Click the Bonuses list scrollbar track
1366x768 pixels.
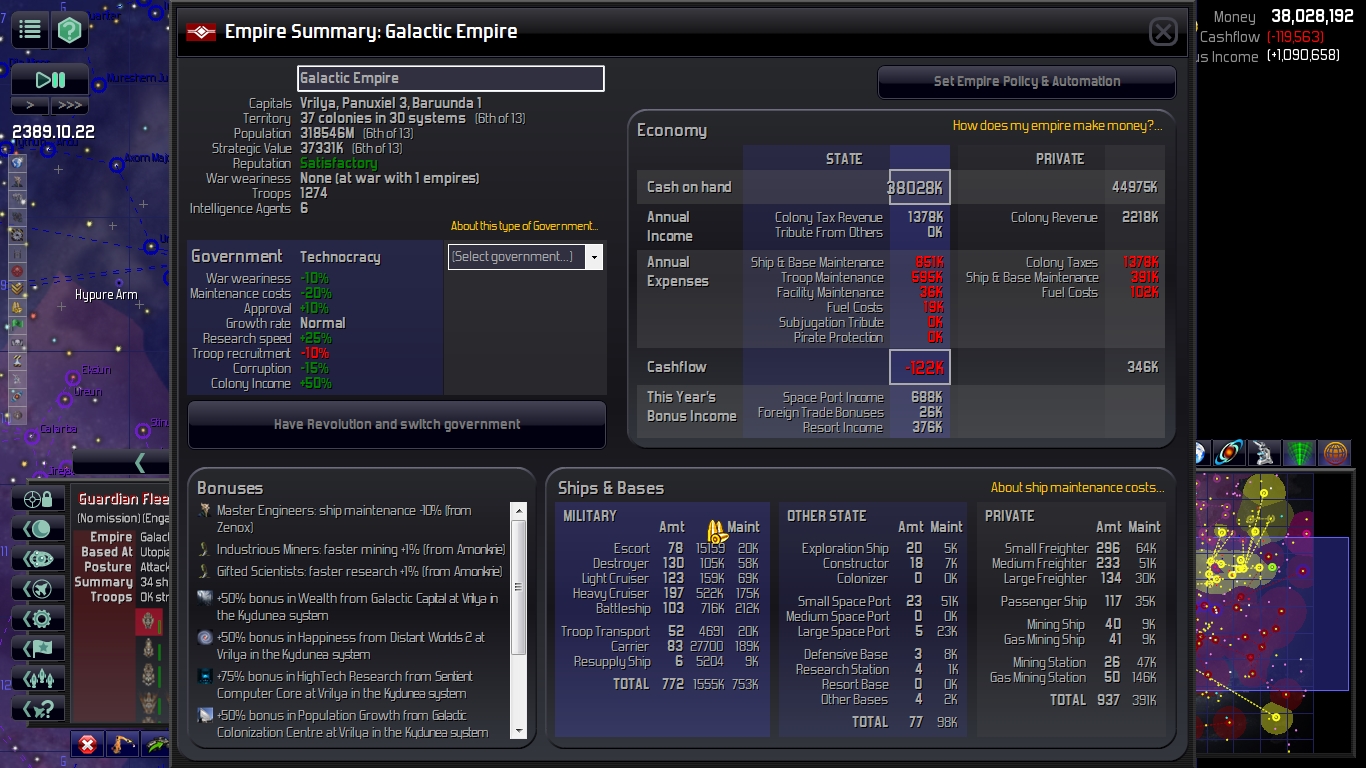(x=519, y=621)
